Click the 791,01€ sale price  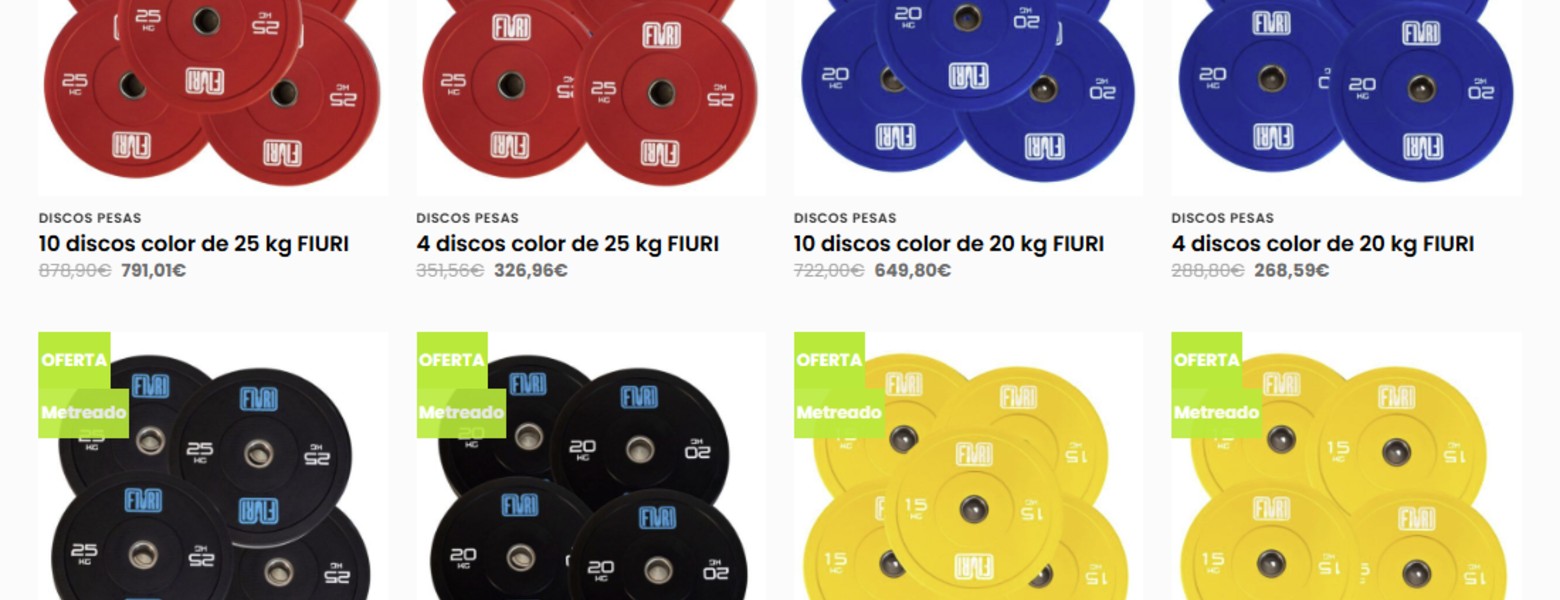[154, 270]
